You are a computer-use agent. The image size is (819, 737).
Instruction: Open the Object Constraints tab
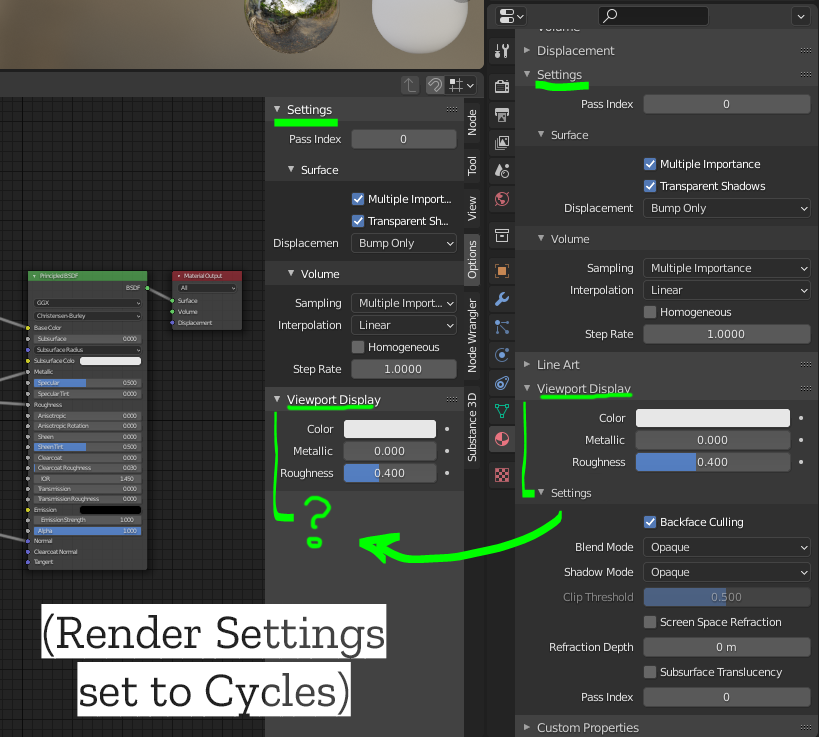tap(502, 383)
